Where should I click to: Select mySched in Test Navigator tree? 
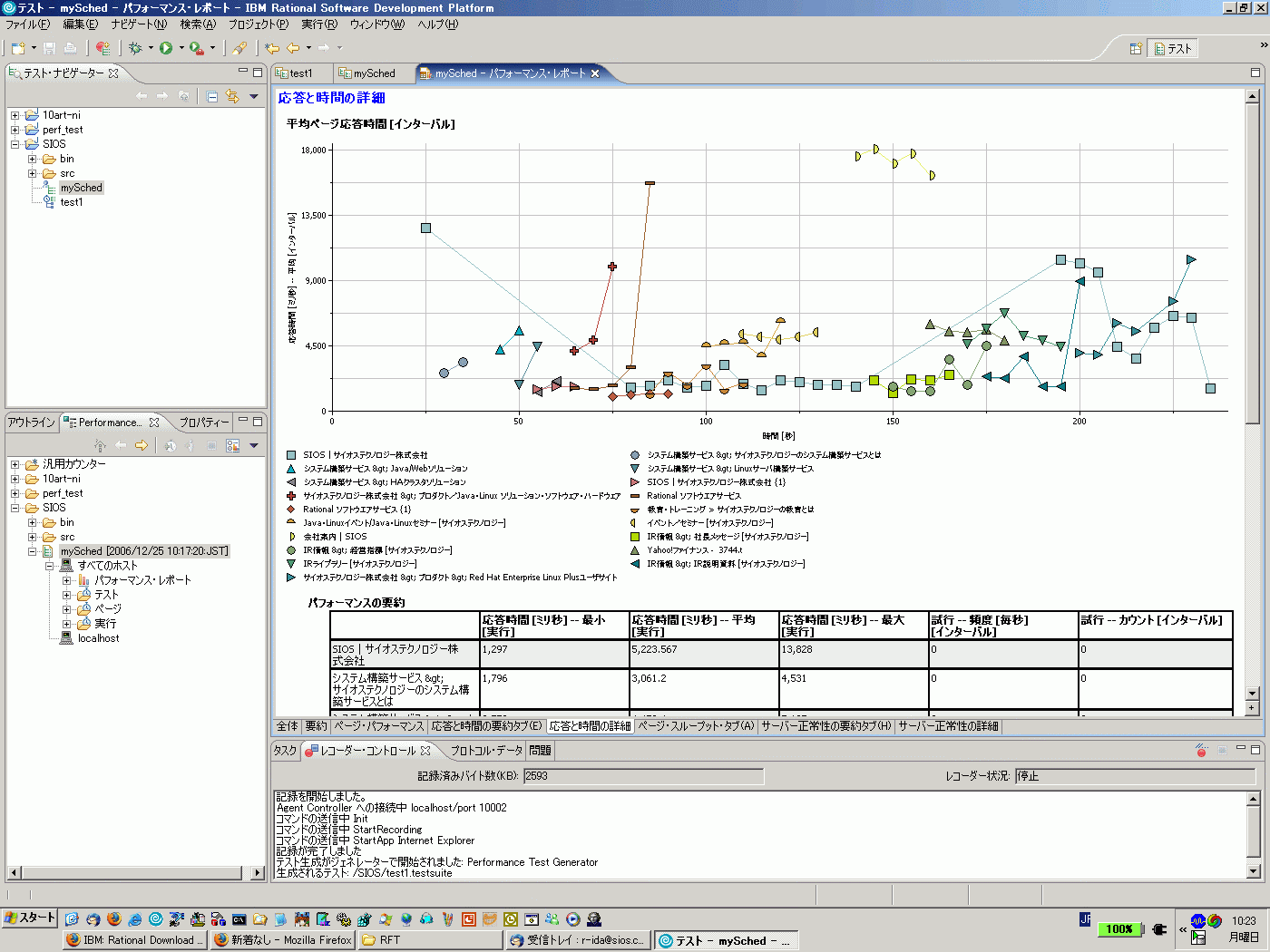pos(82,188)
